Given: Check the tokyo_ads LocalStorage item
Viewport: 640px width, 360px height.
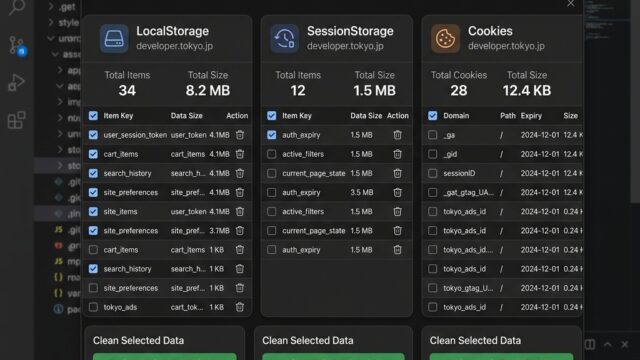Looking at the screenshot, I should coord(93,307).
